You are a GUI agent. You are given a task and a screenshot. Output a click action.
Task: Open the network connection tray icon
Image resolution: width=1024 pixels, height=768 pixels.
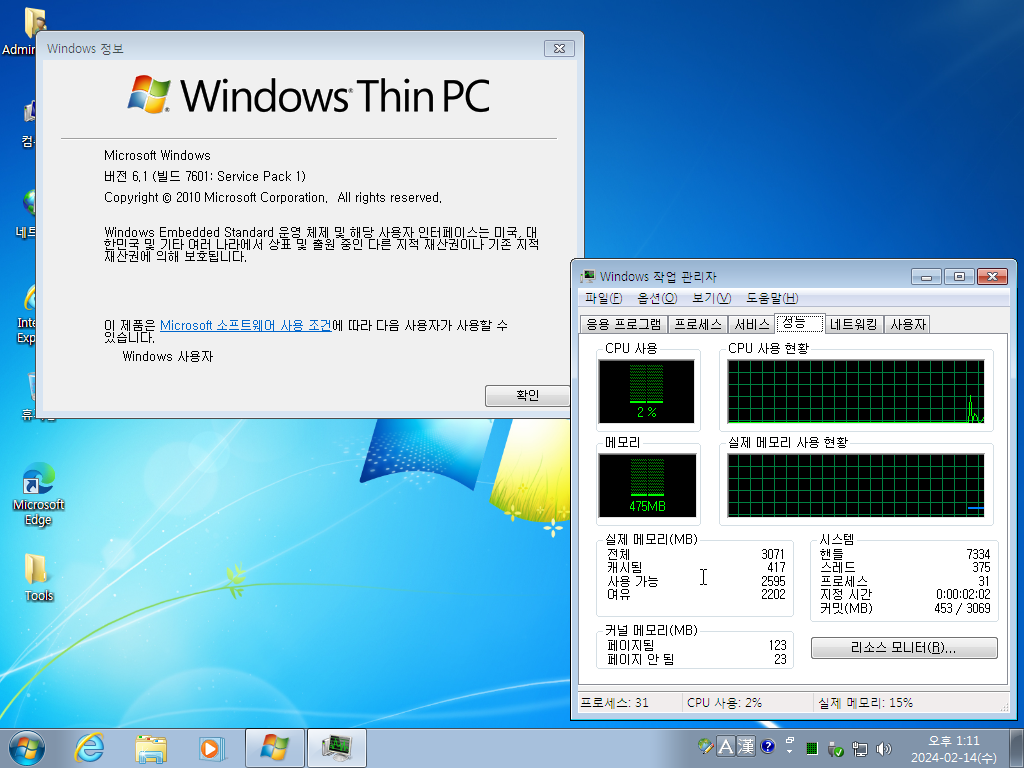[x=860, y=748]
